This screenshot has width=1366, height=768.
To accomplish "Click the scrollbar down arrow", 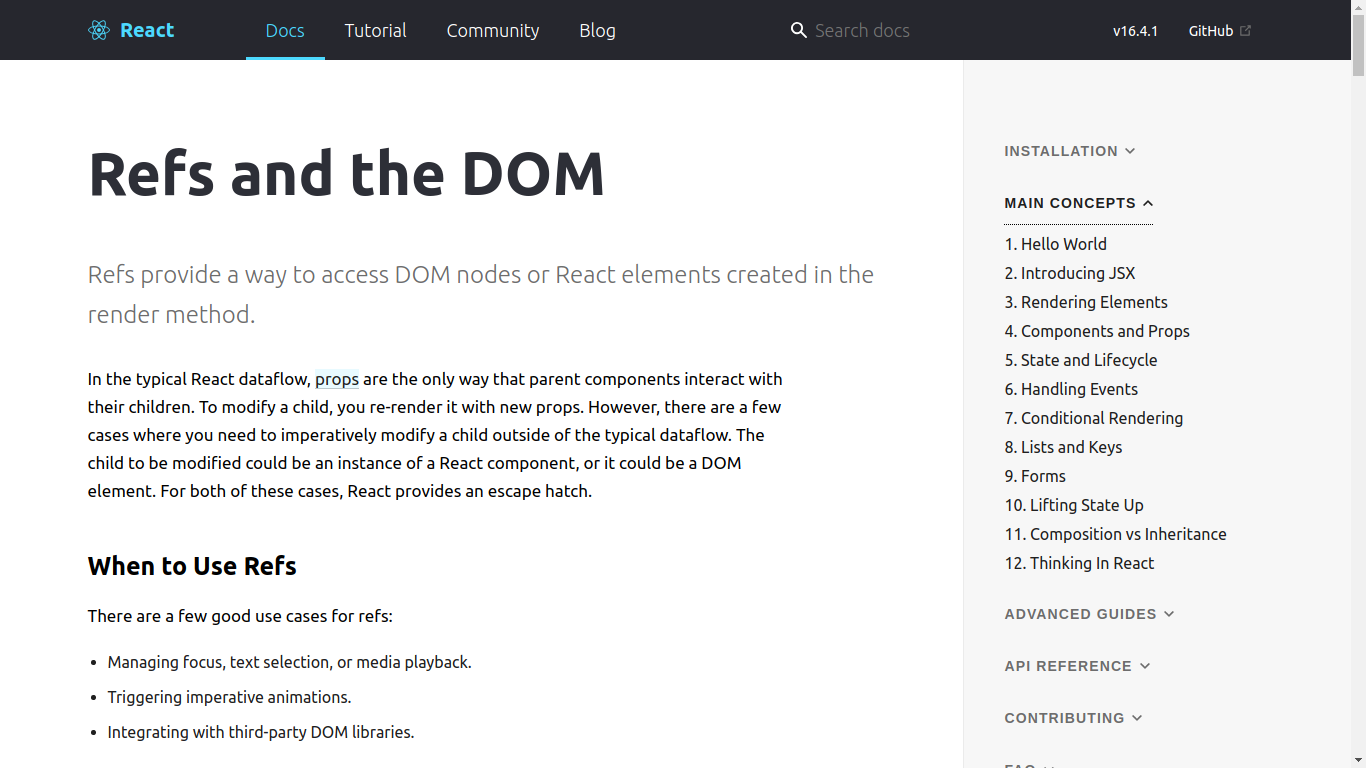I will point(1358,759).
